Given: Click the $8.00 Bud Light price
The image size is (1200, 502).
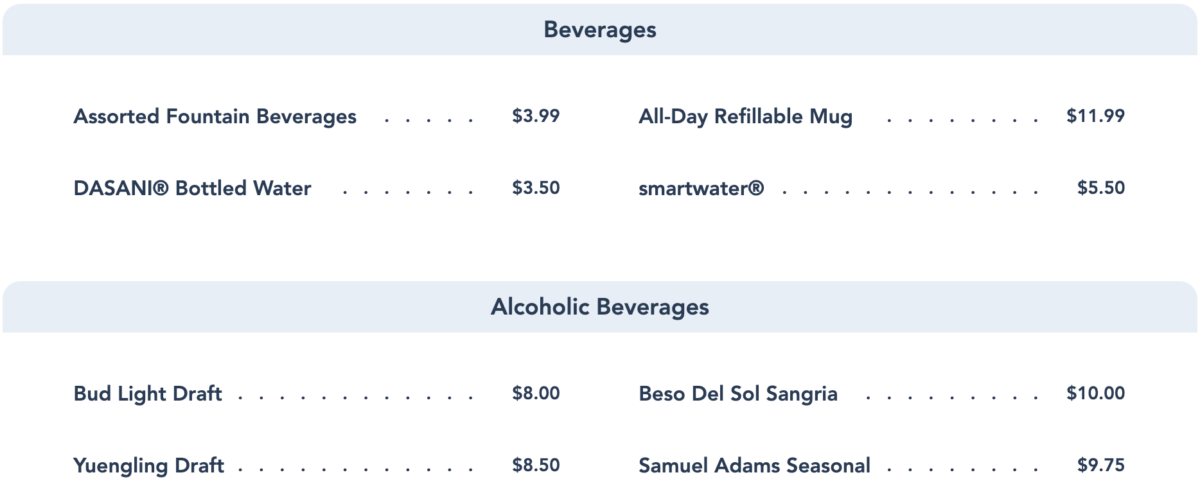Looking at the screenshot, I should [x=535, y=393].
